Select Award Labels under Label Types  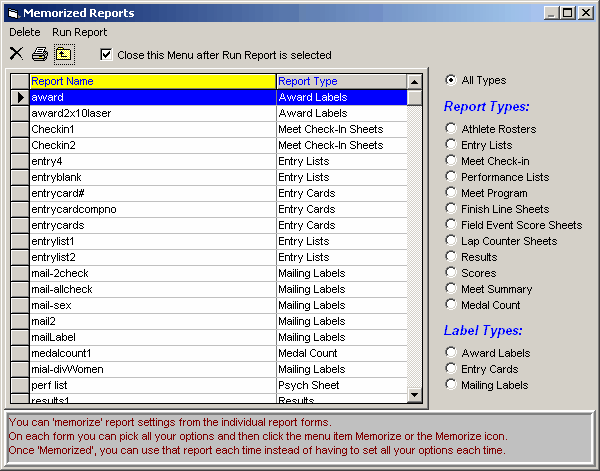tap(451, 352)
